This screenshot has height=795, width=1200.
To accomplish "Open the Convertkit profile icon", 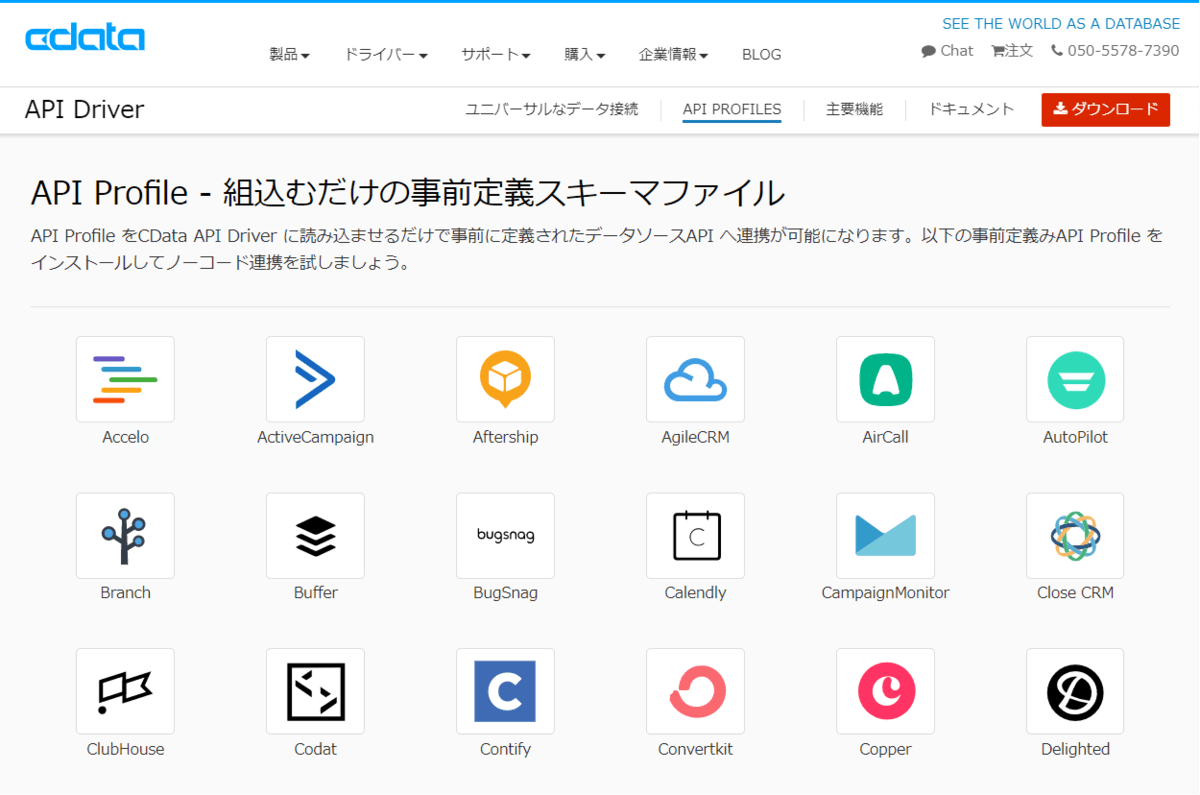I will click(695, 691).
